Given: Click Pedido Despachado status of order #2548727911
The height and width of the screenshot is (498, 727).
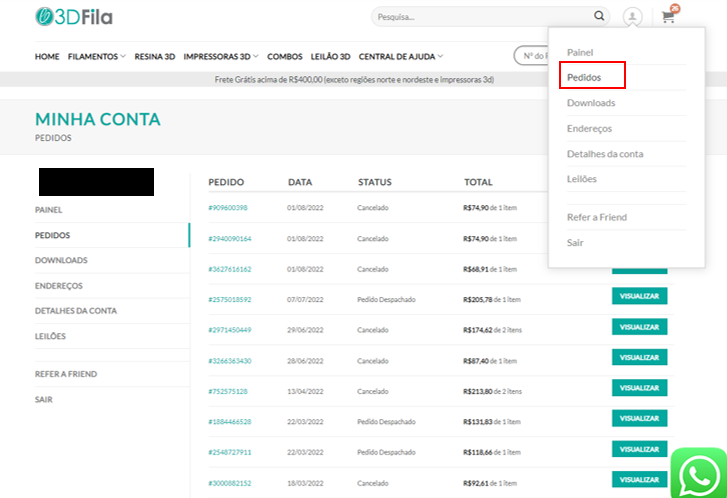Looking at the screenshot, I should 386,453.
